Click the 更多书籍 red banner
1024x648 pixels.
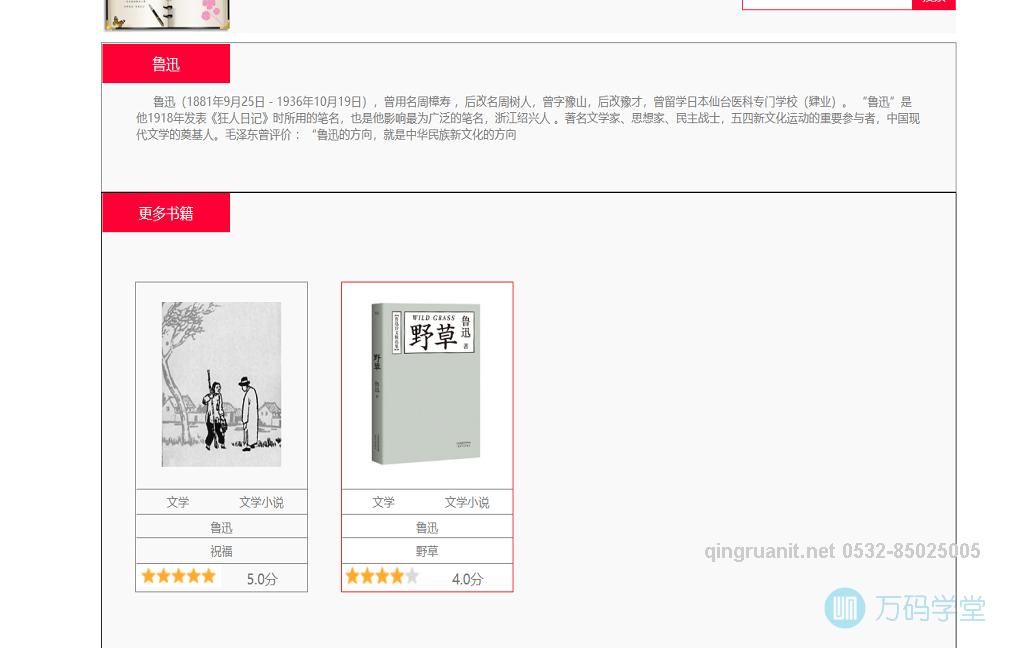pos(166,212)
